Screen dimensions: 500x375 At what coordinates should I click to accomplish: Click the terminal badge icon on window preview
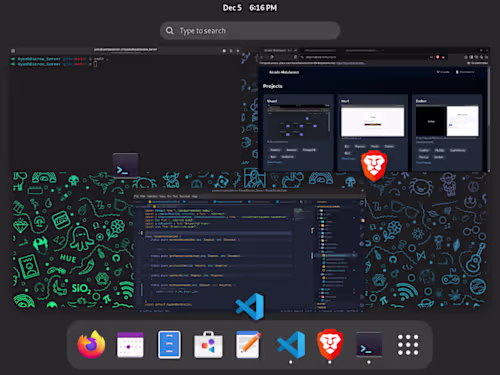coord(126,166)
